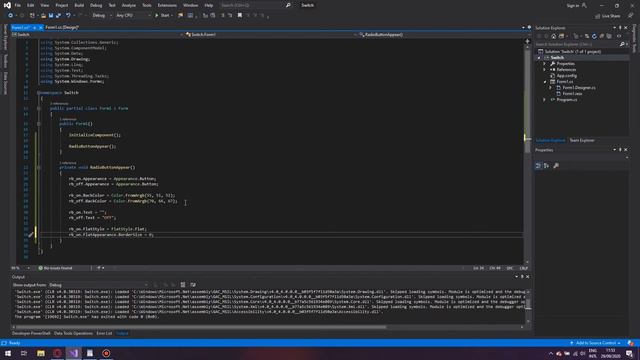Click the red recorder icon on taskbar
Image resolution: width=640 pixels, height=360 pixels.
click(106, 353)
